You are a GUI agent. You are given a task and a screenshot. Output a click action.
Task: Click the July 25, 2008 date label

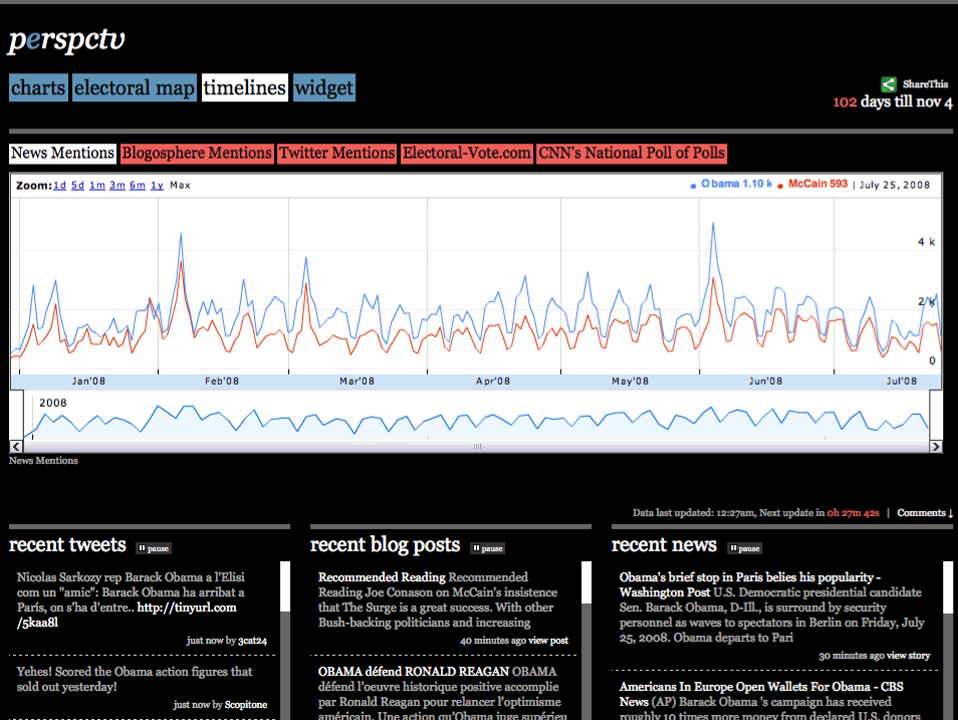pos(894,185)
